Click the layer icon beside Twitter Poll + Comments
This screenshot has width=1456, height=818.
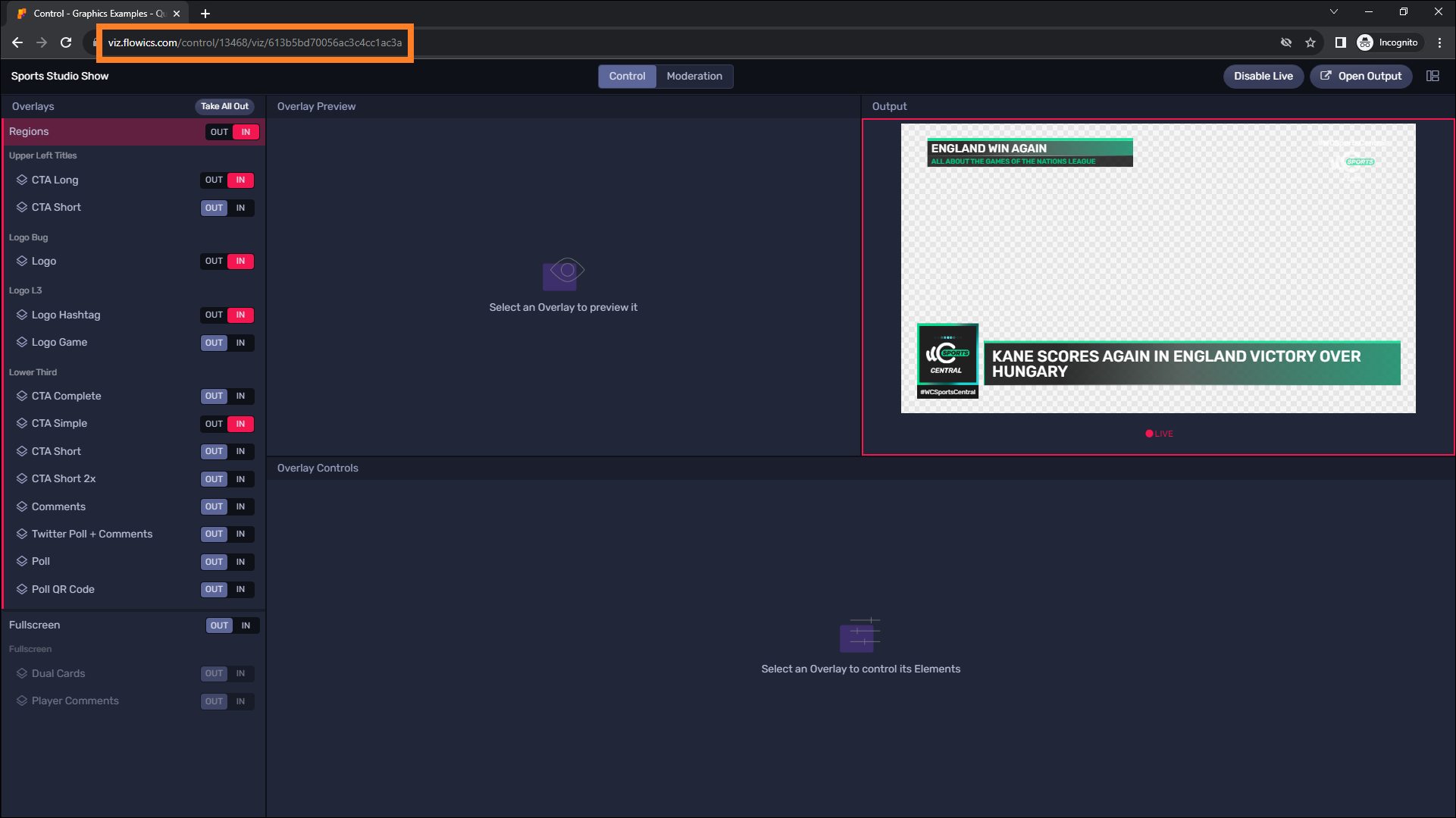(x=22, y=534)
